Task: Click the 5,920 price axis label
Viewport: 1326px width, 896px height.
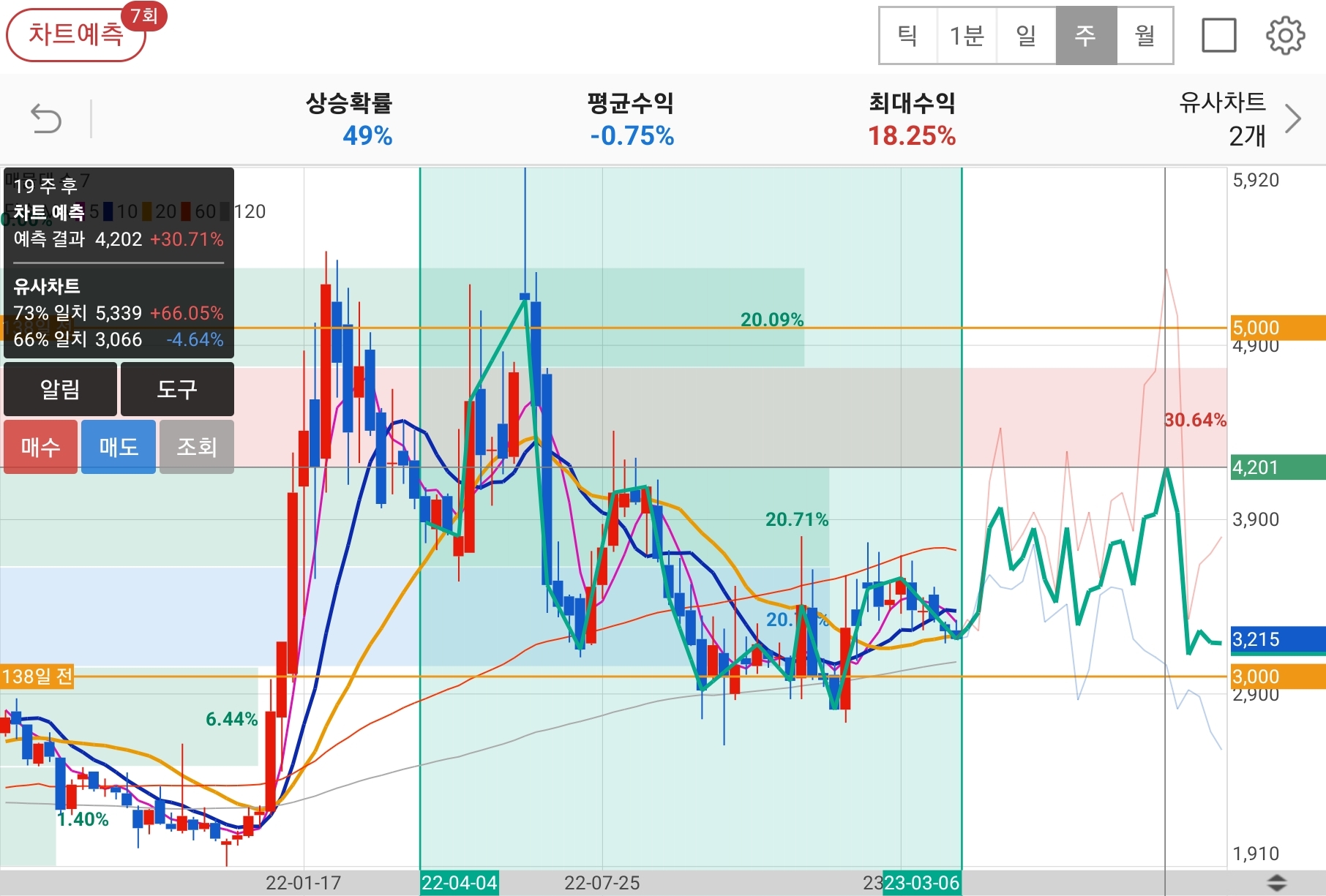Action: tap(1256, 180)
